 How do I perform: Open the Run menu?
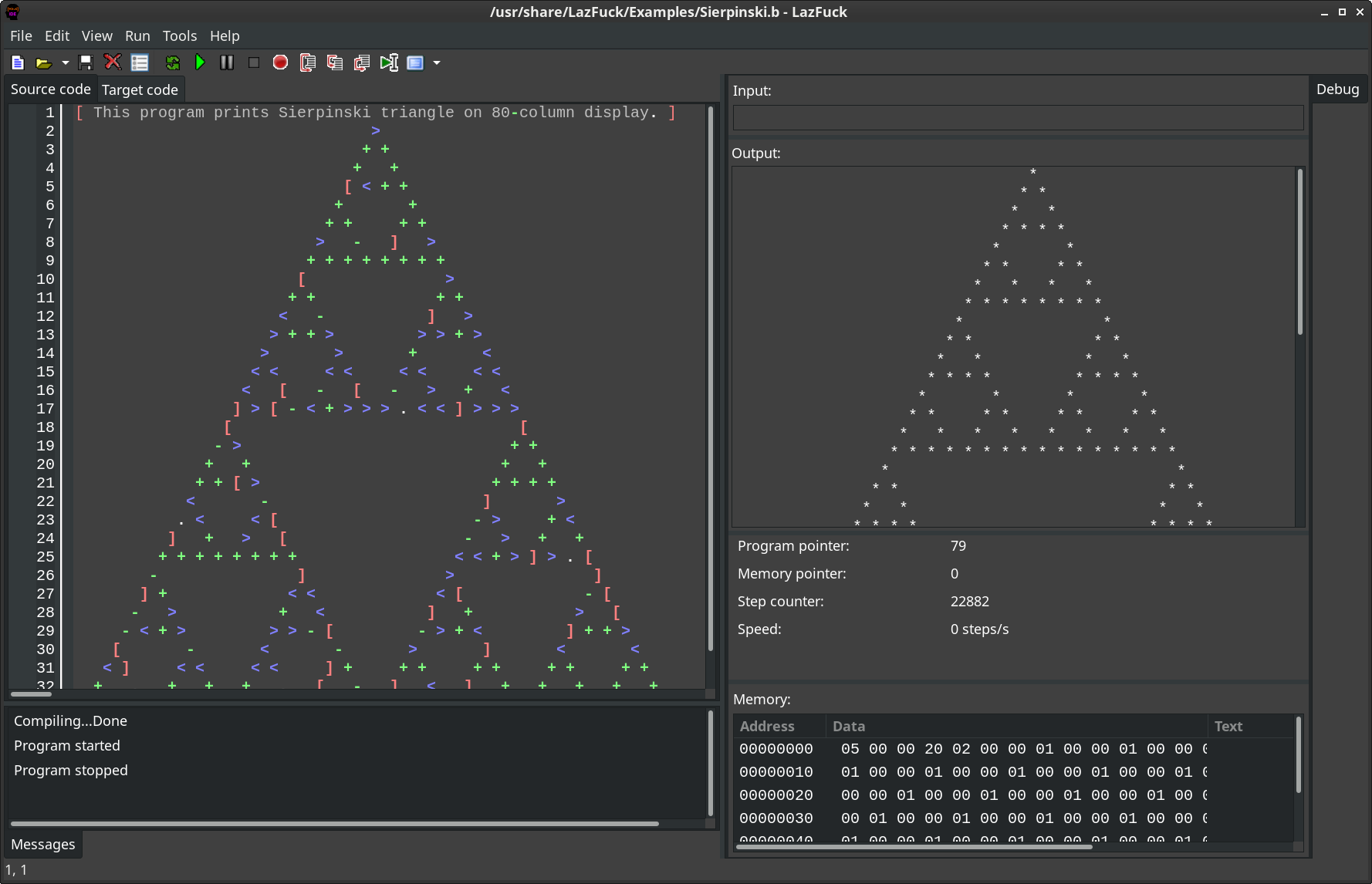(x=137, y=35)
